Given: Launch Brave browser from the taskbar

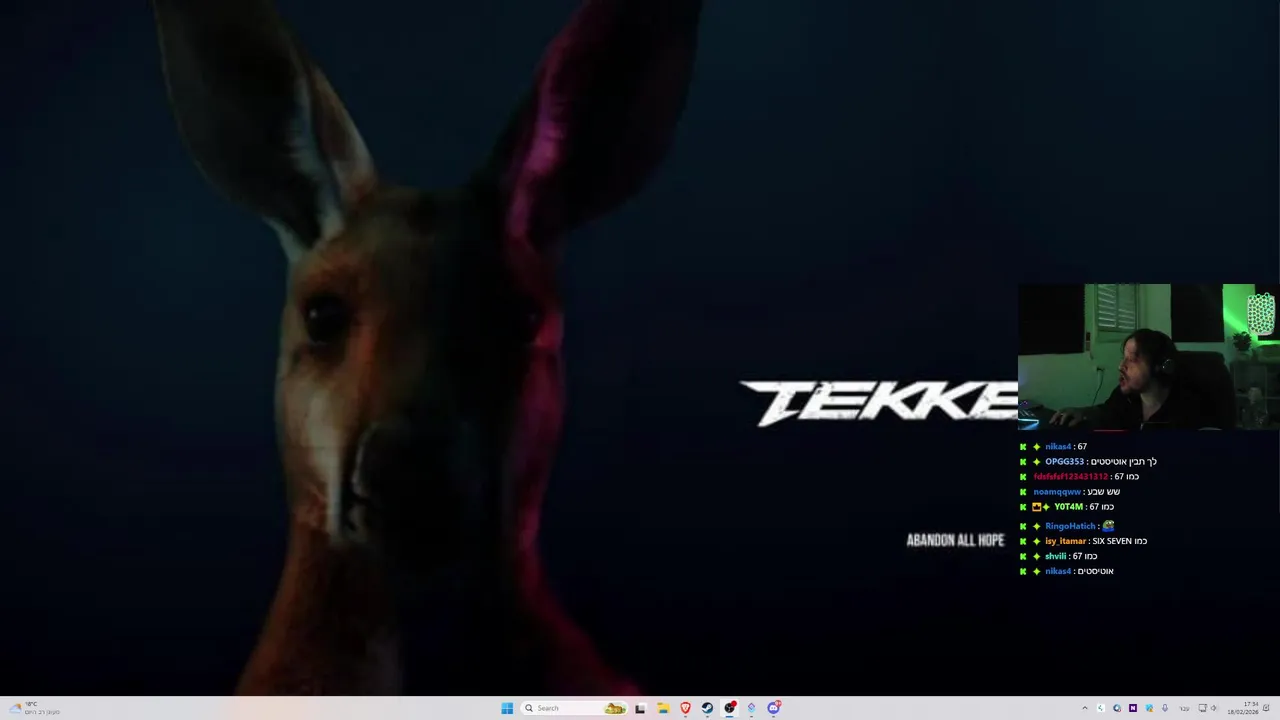Looking at the screenshot, I should pyautogui.click(x=685, y=708).
